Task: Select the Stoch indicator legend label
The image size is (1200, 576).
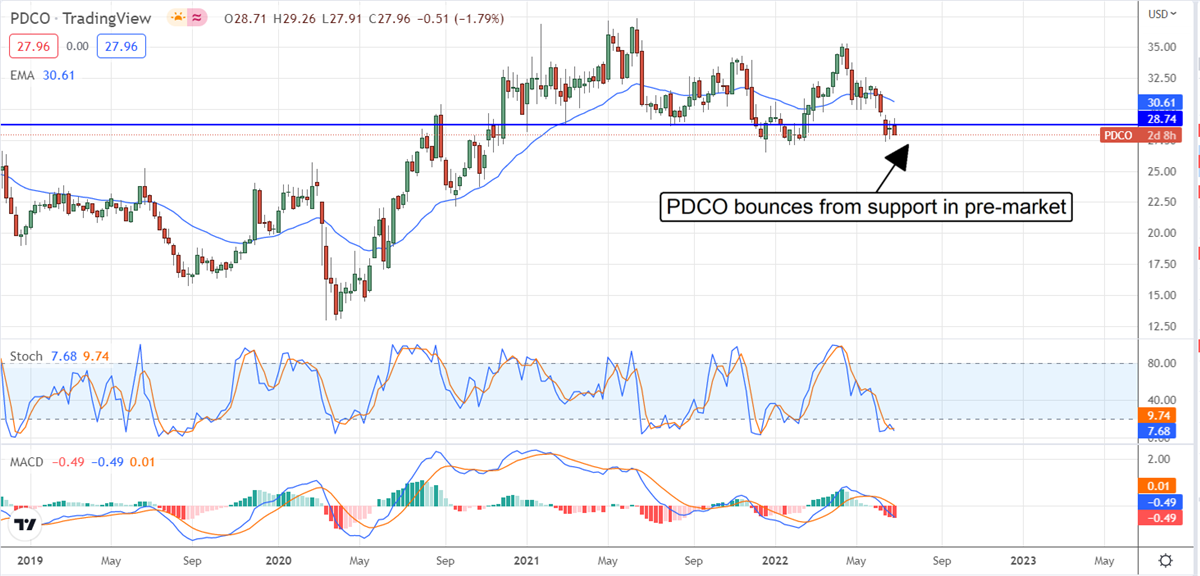Action: tap(25, 355)
